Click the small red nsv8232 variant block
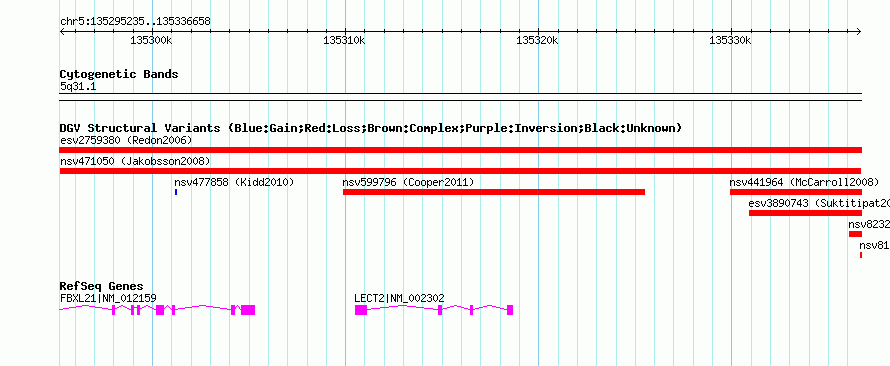 (x=855, y=234)
